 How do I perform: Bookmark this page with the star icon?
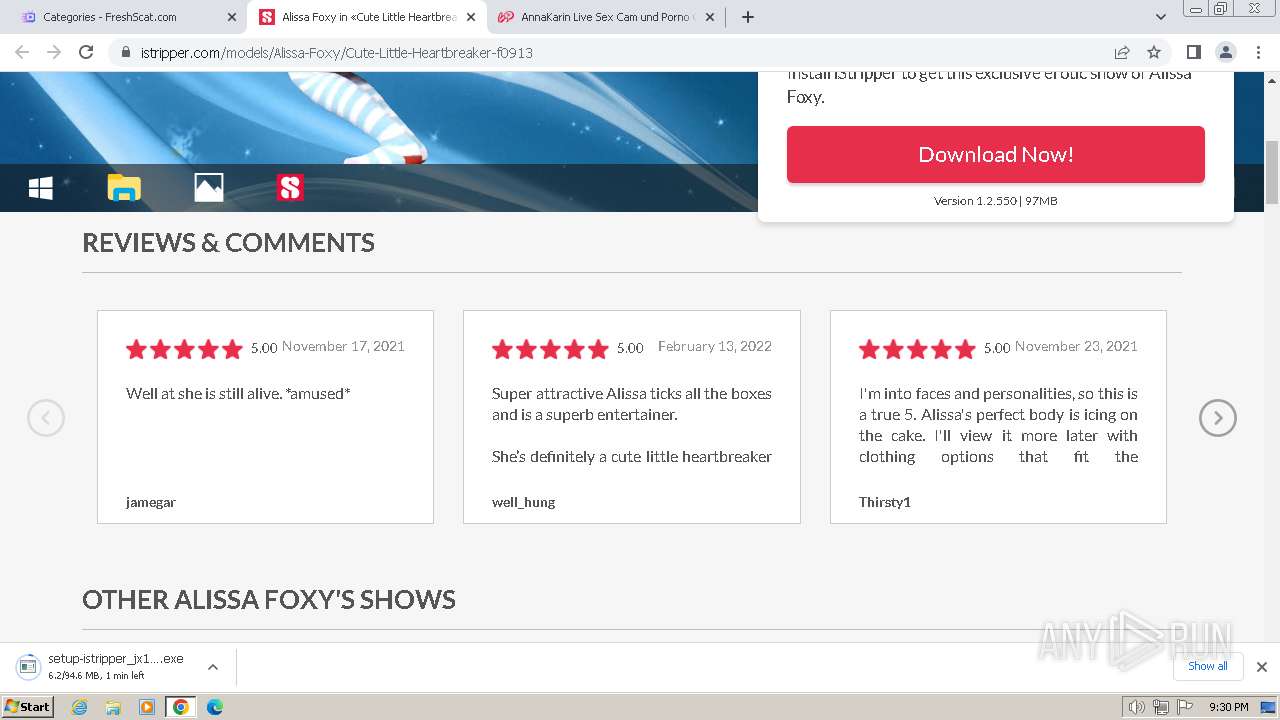tap(1154, 52)
